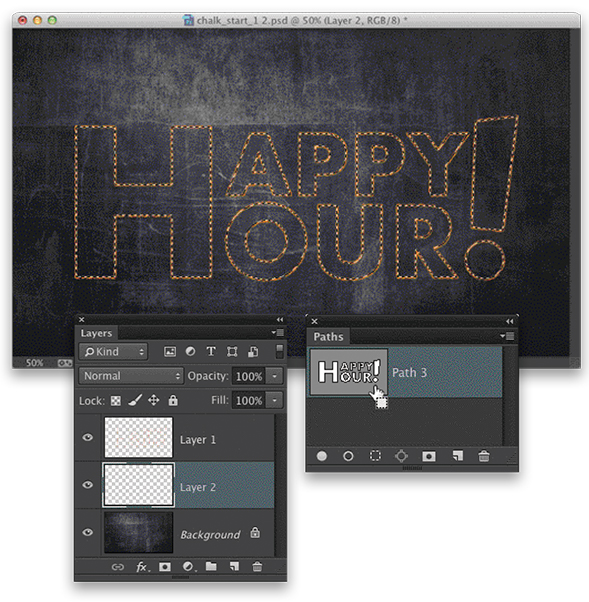This screenshot has width=589, height=602.
Task: Open the Layers panel flyout menu
Action: pos(278,332)
